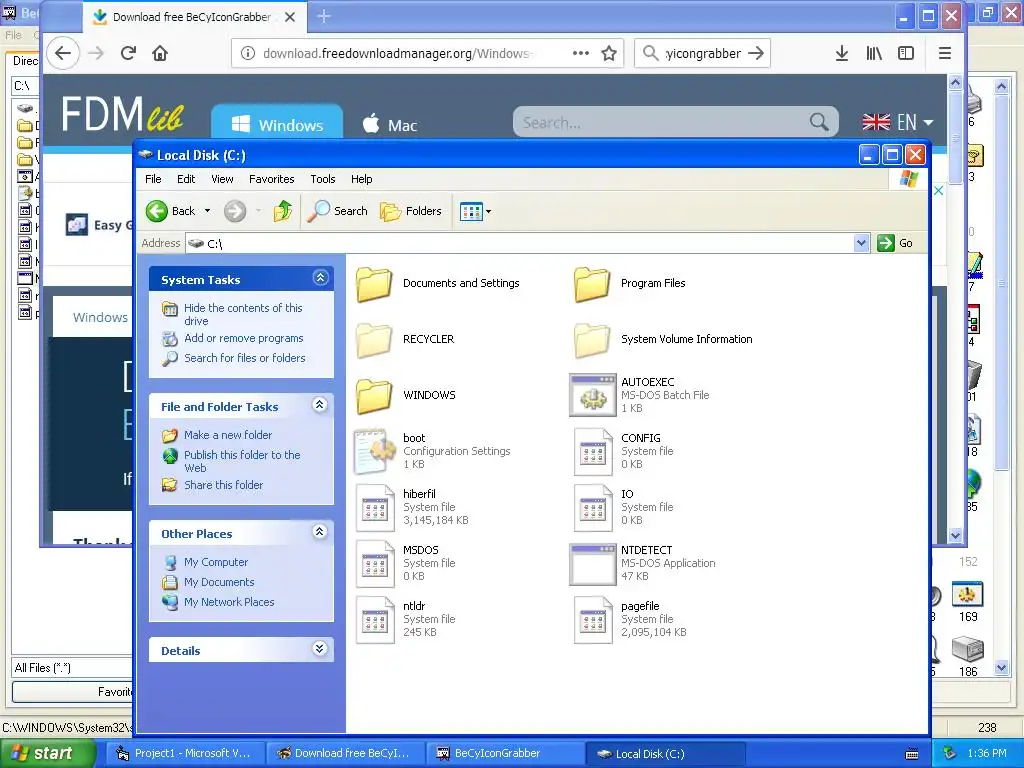Open the Views dropdown in Explorer toolbar
The width and height of the screenshot is (1024, 768).
tap(475, 211)
